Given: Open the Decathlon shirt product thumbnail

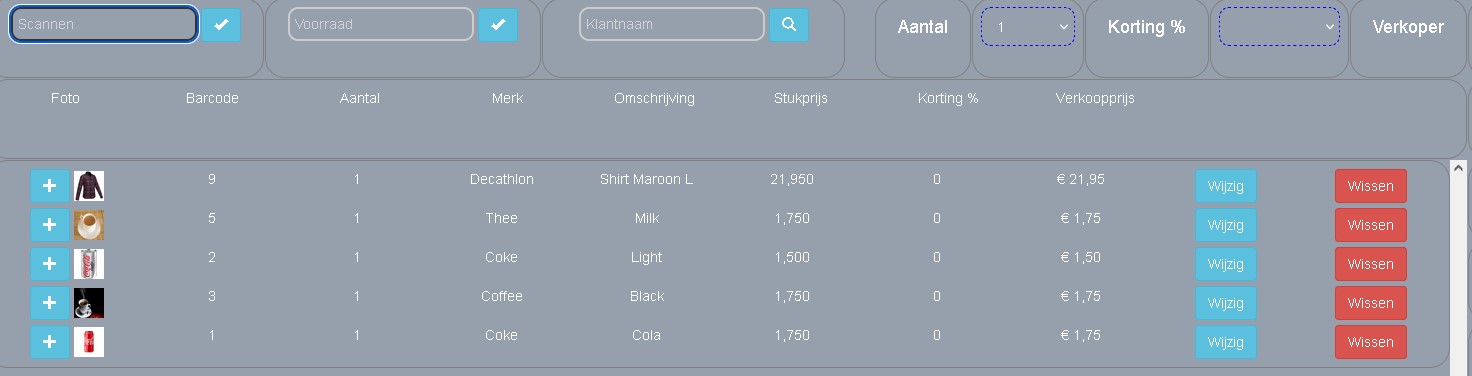Looking at the screenshot, I should pyautogui.click(x=89, y=186).
